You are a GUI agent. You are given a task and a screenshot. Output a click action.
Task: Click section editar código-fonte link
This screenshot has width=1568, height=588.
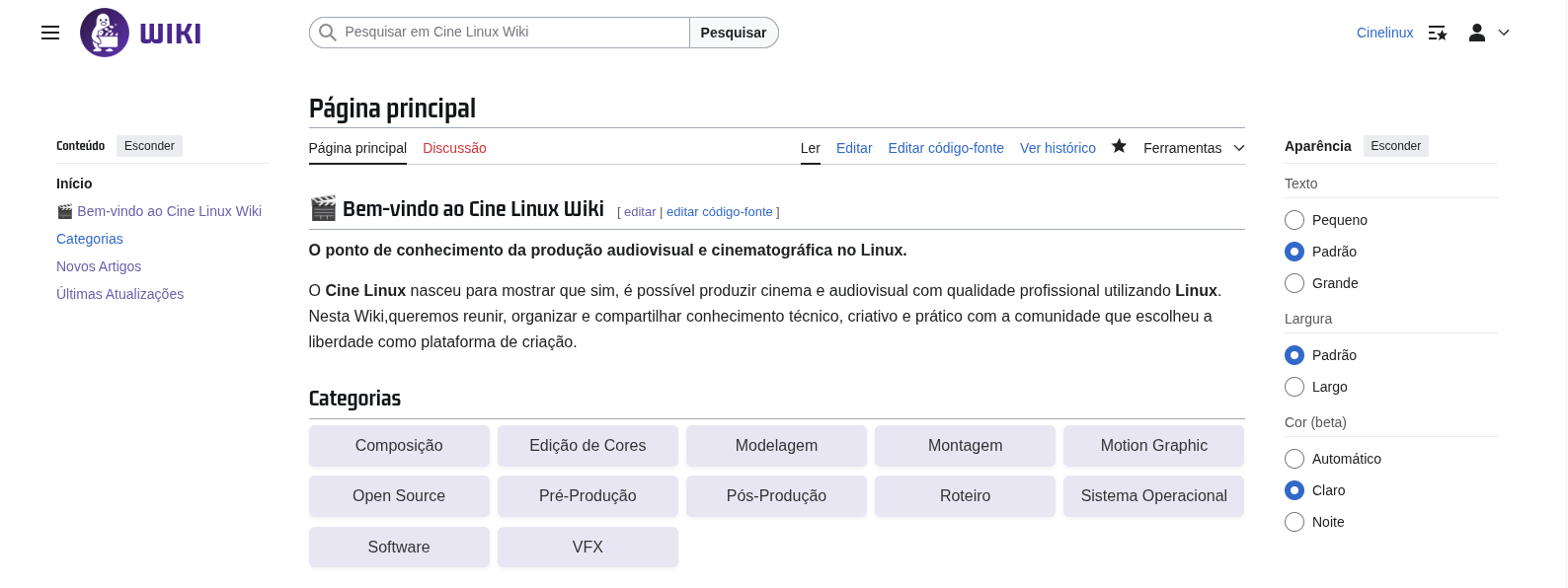point(720,212)
